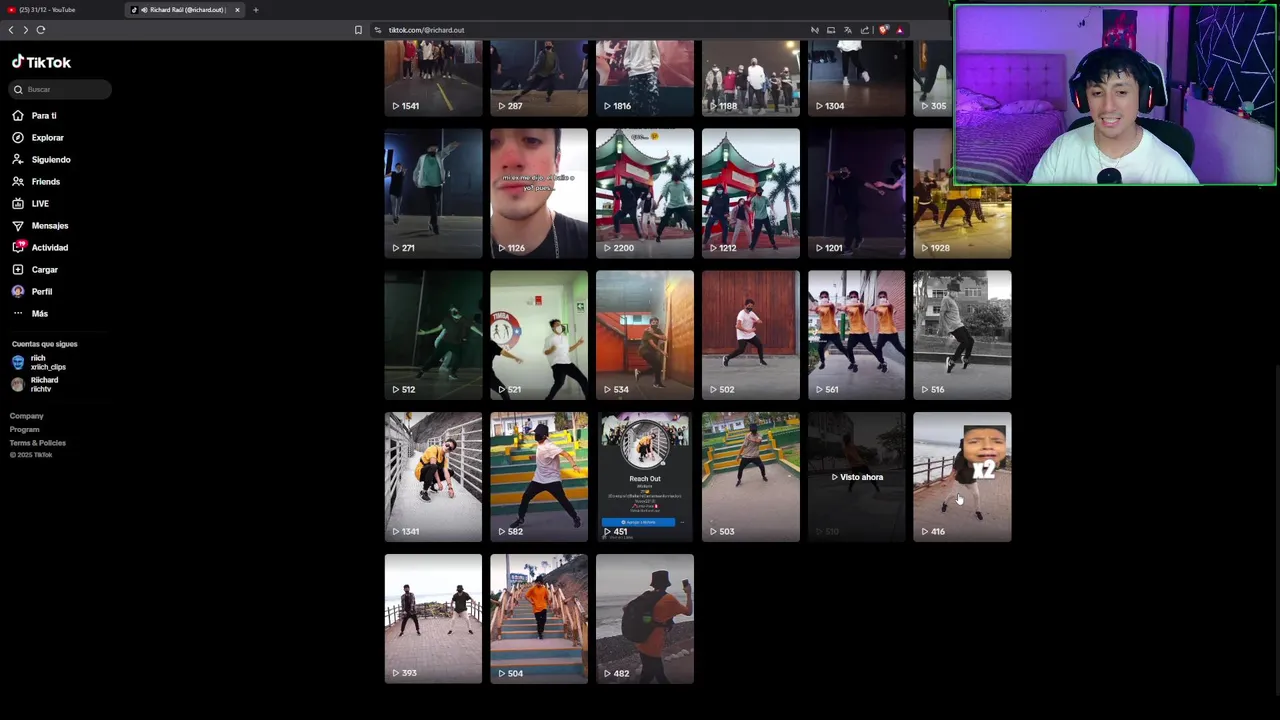Open the video with 534 views
1280x720 pixels.
(x=645, y=335)
